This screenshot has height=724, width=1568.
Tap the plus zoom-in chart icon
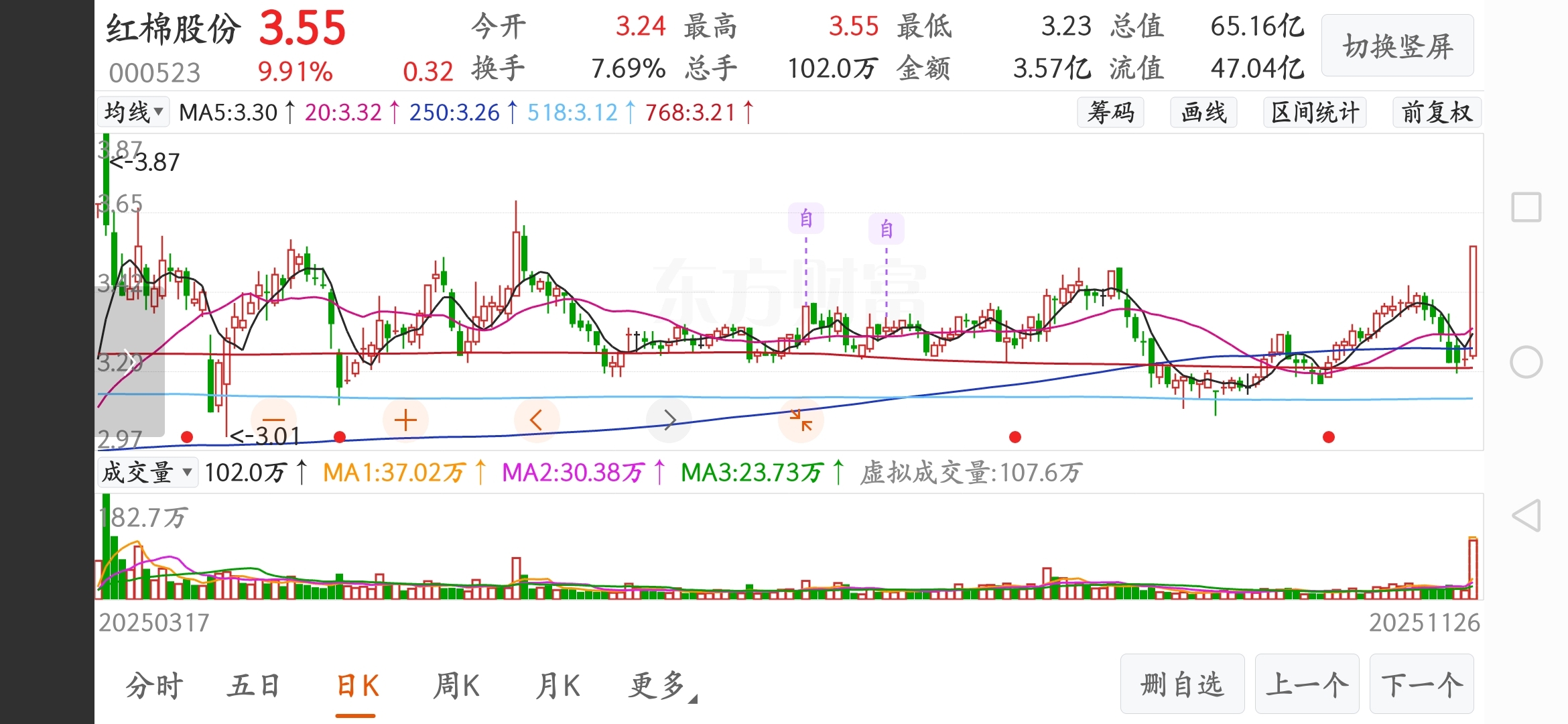[x=405, y=420]
